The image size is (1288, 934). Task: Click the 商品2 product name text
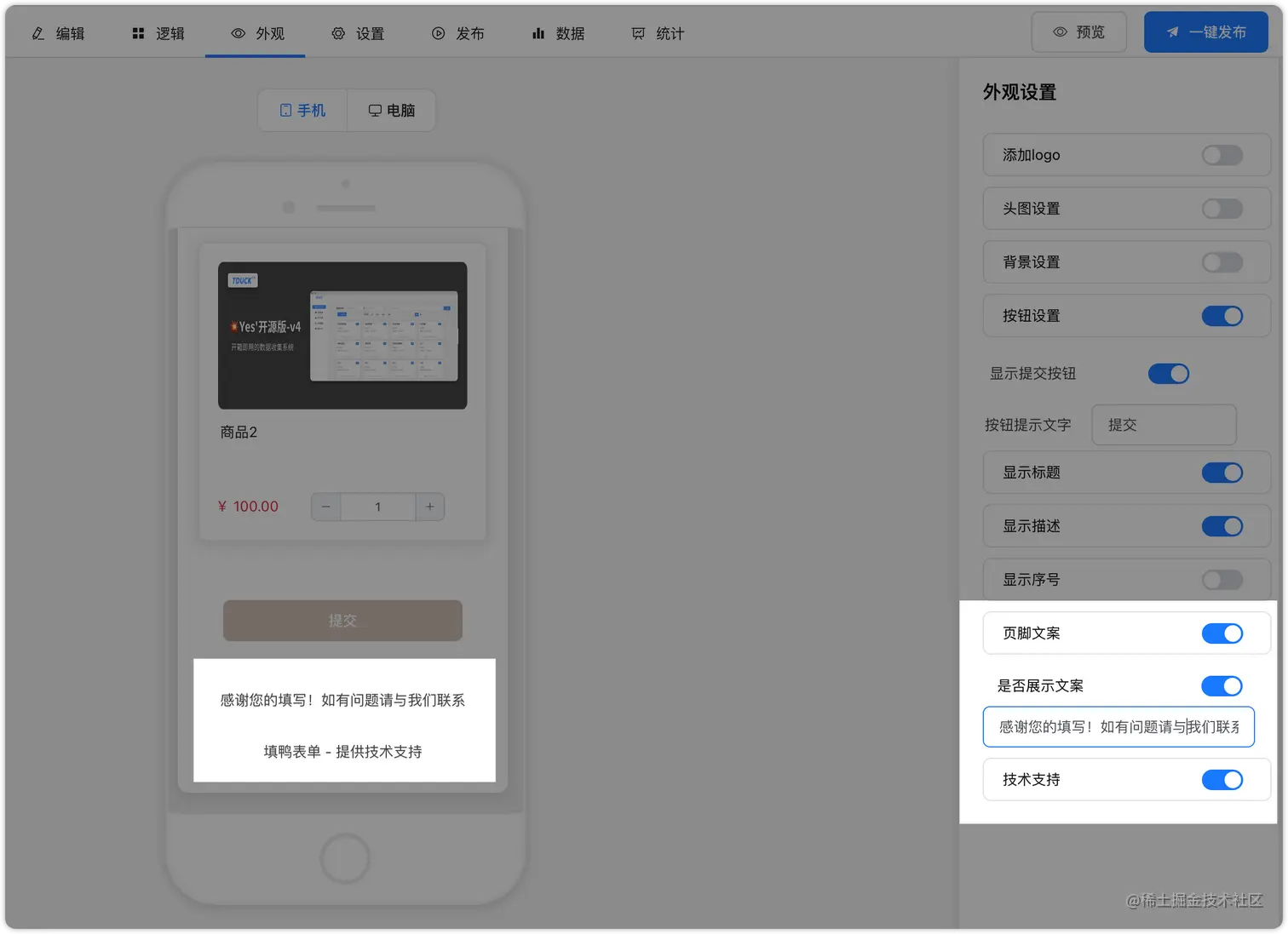[239, 433]
